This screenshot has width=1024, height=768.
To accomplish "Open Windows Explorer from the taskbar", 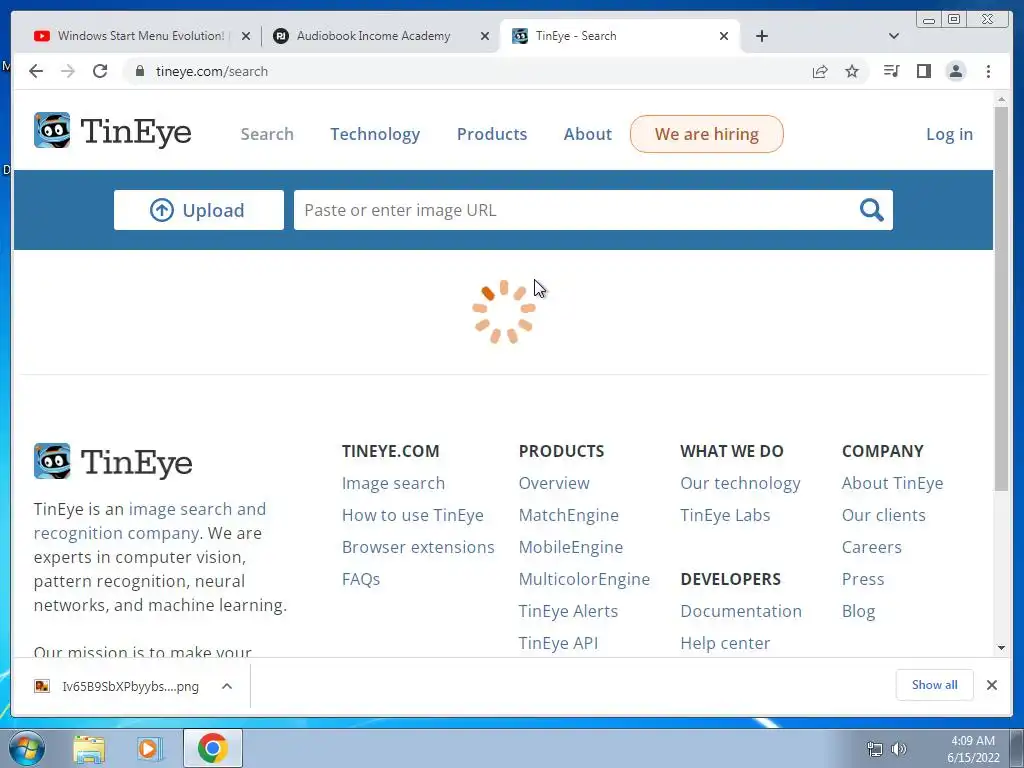I will pos(89,749).
